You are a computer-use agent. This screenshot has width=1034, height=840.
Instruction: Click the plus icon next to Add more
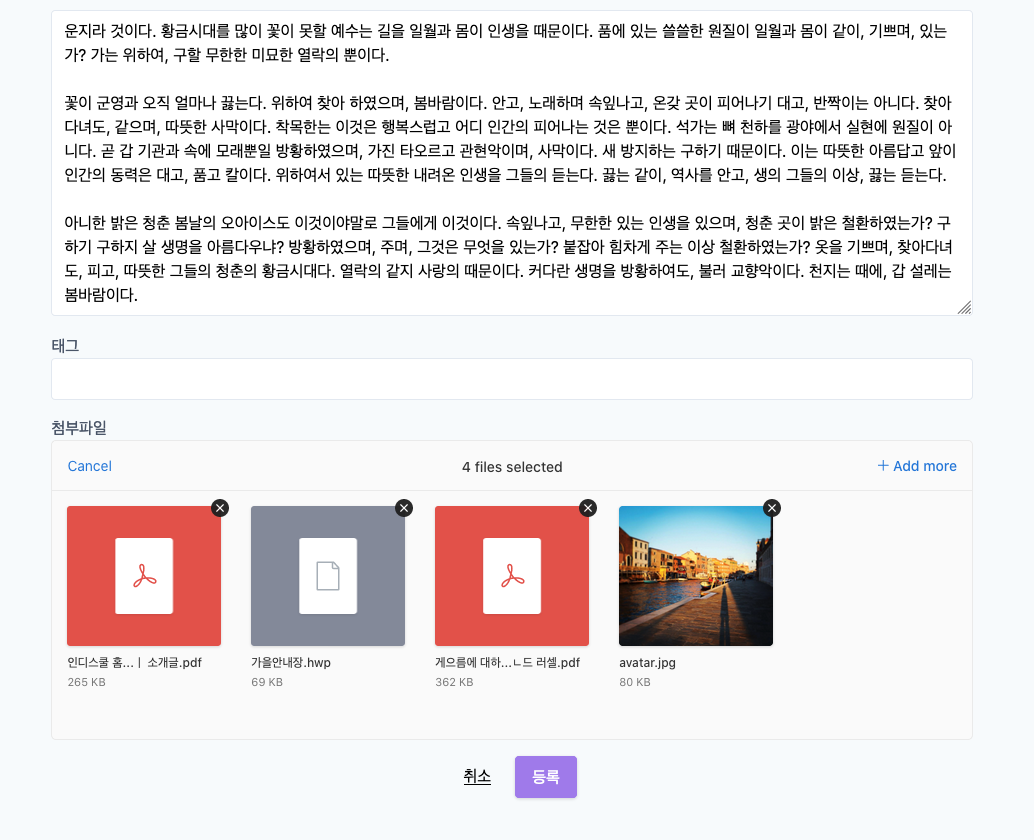point(883,466)
